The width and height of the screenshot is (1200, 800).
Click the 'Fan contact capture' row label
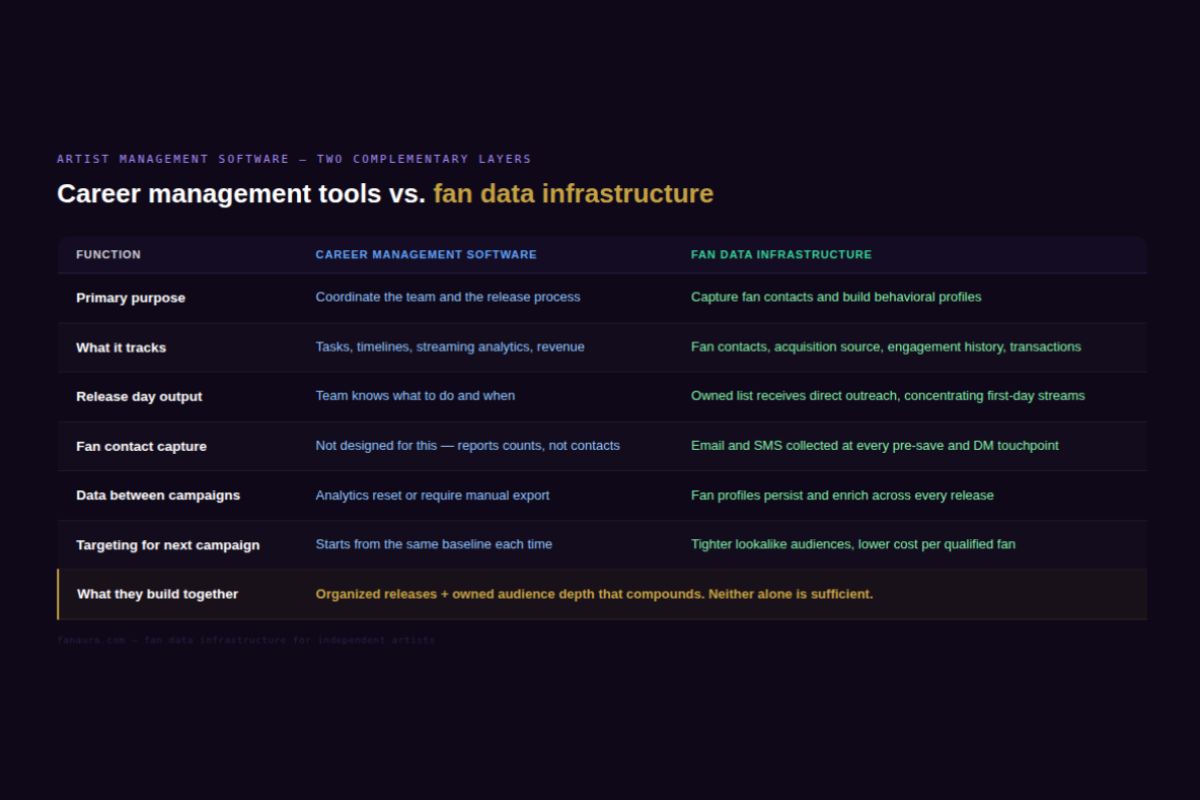(141, 447)
